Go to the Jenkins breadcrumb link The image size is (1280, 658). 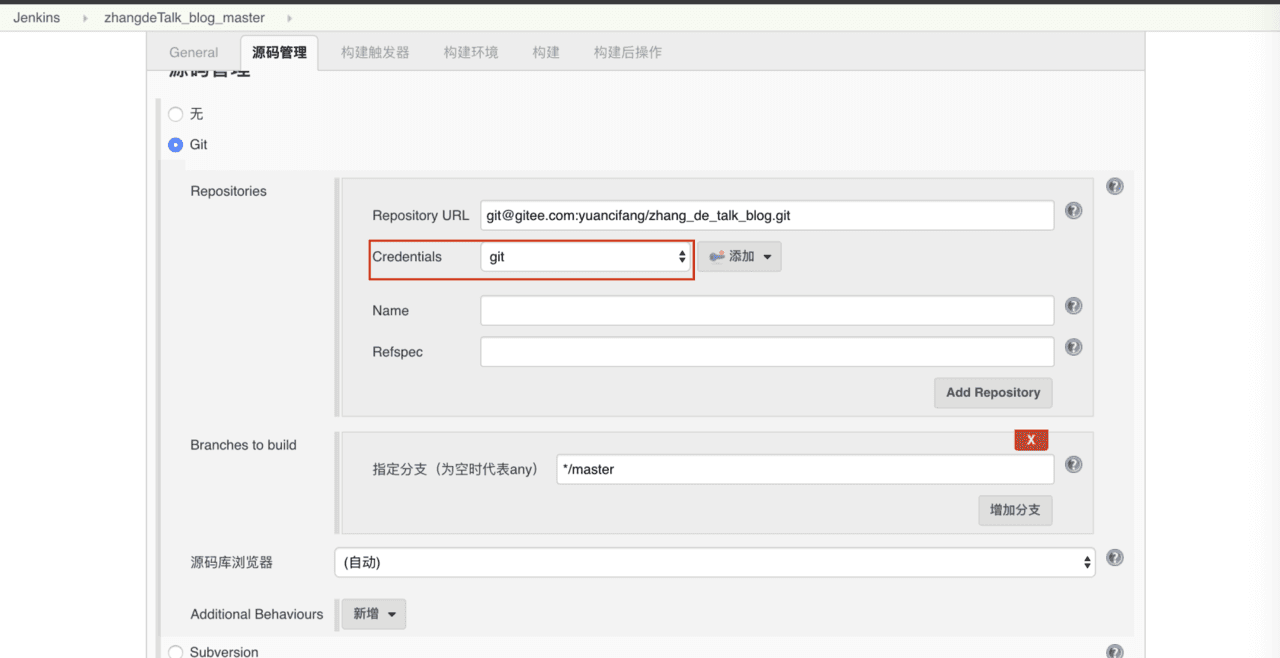[x=37, y=18]
